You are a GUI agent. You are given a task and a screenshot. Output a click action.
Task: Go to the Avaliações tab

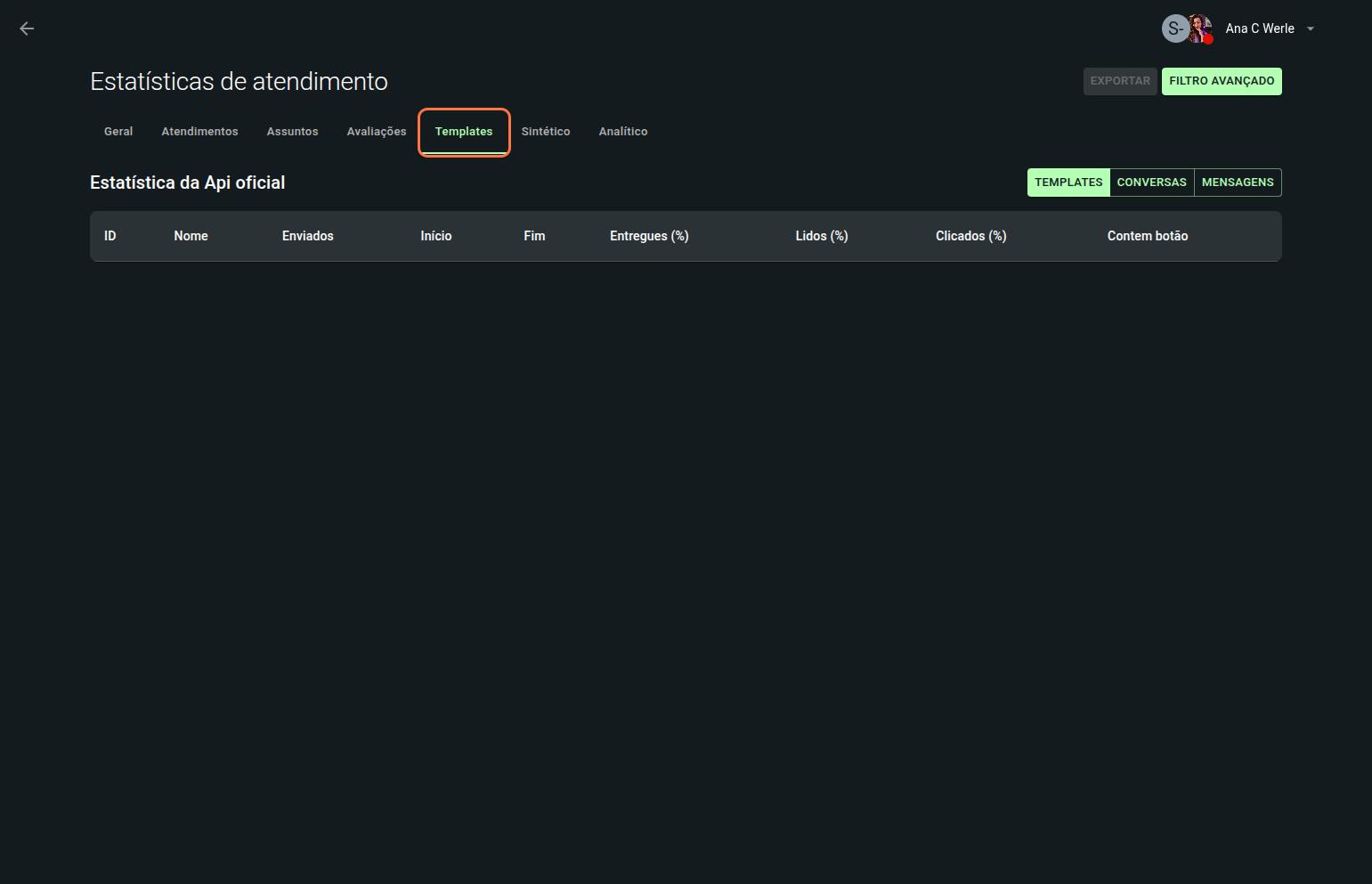tap(376, 132)
